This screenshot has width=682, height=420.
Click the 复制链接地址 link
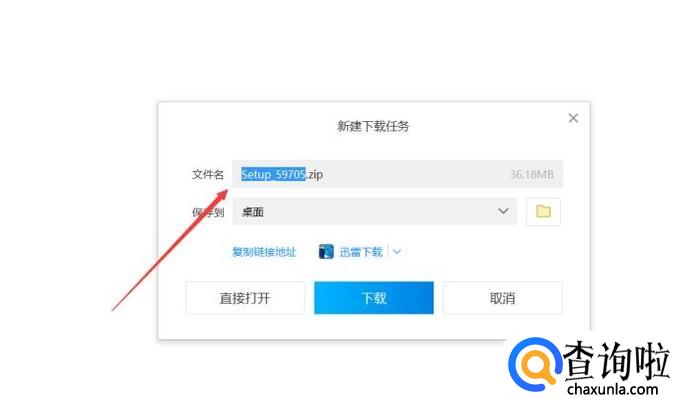264,251
